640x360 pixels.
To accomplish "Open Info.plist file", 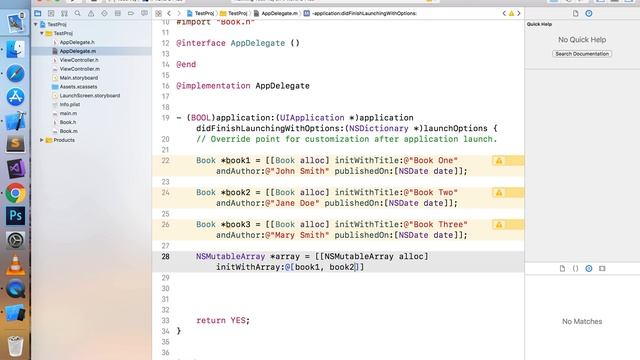I will pos(69,104).
